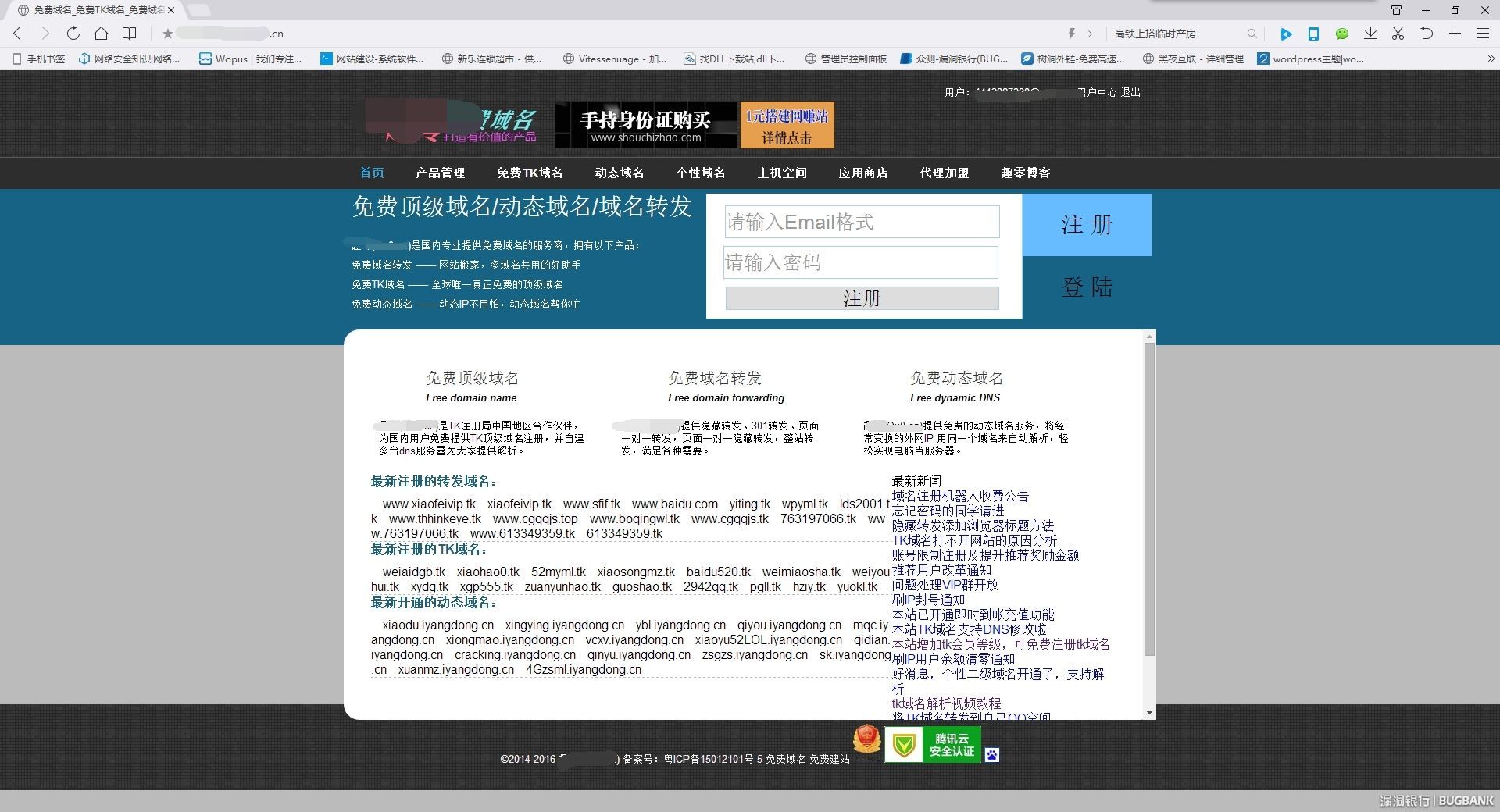Switch to mobile mode via phone icon
The height and width of the screenshot is (812, 1500).
(x=1314, y=34)
